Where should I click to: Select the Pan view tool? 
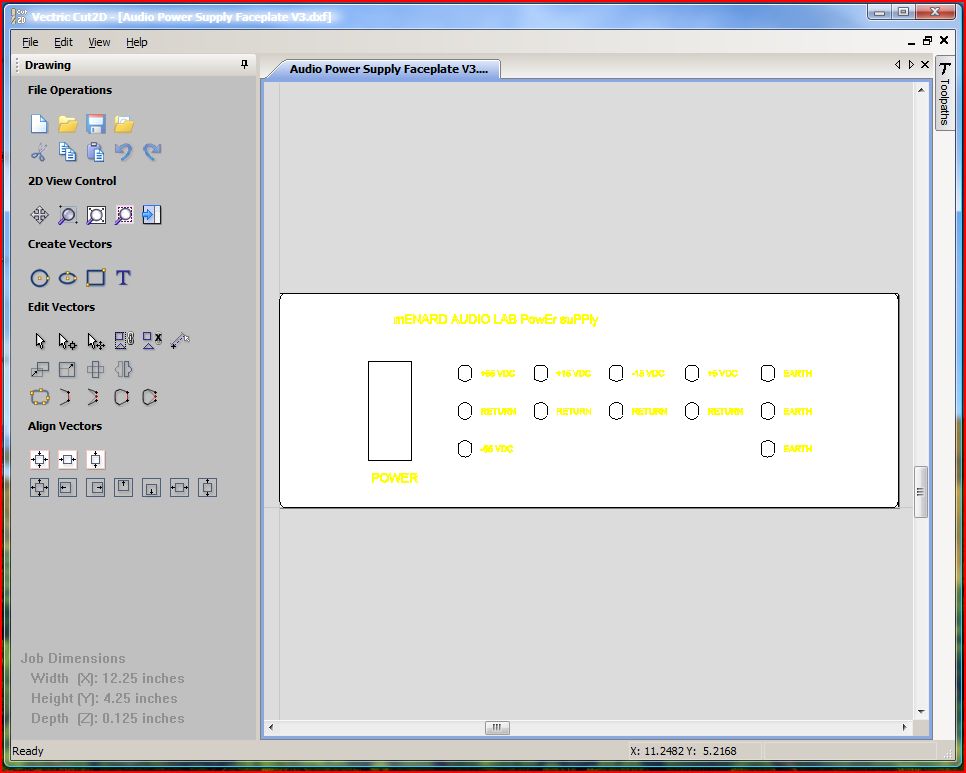tap(39, 215)
